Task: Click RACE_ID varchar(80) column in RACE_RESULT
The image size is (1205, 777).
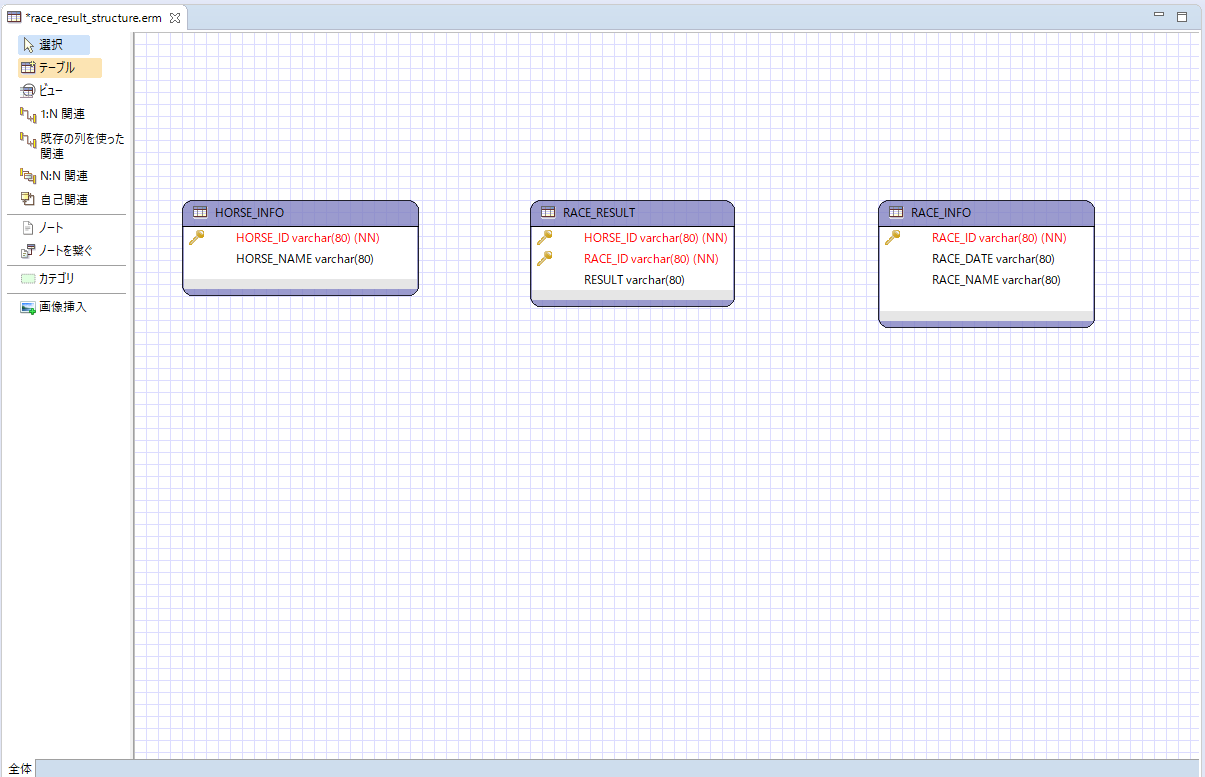Action: [651, 259]
